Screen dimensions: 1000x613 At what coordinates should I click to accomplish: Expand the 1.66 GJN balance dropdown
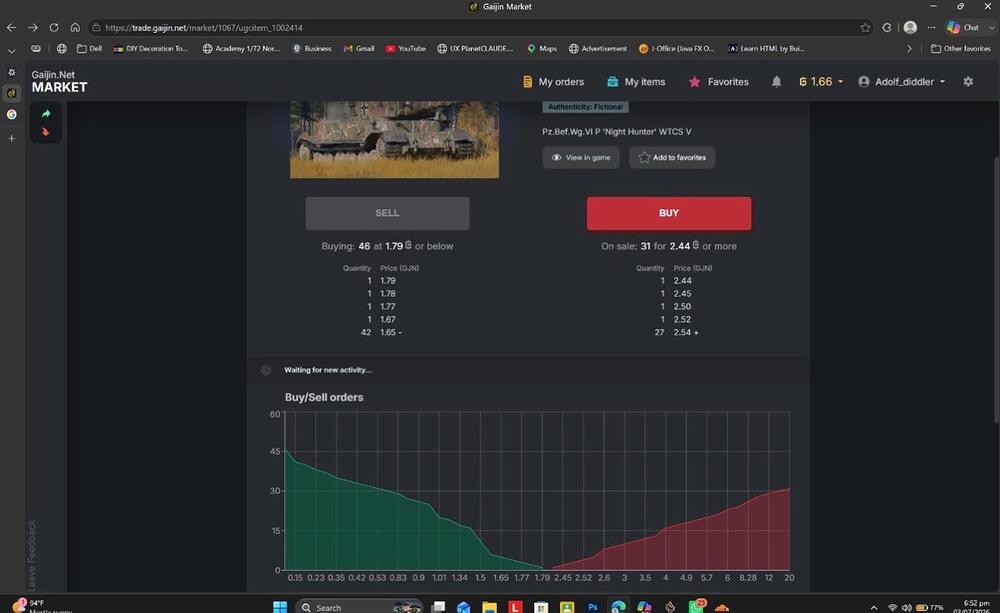(821, 82)
